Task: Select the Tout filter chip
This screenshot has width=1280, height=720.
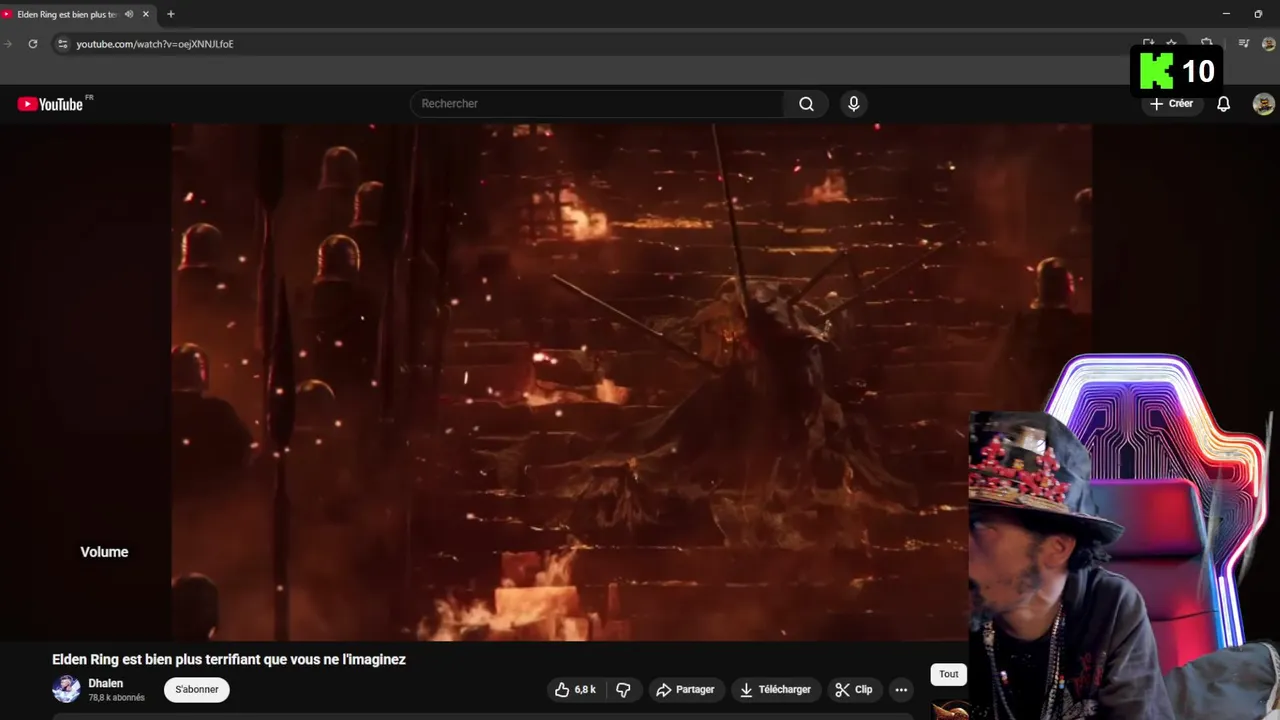Action: (949, 674)
